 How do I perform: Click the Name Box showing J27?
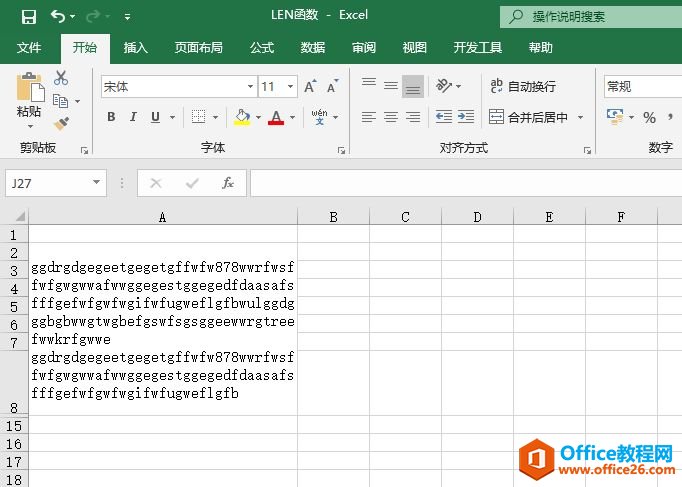click(x=56, y=183)
